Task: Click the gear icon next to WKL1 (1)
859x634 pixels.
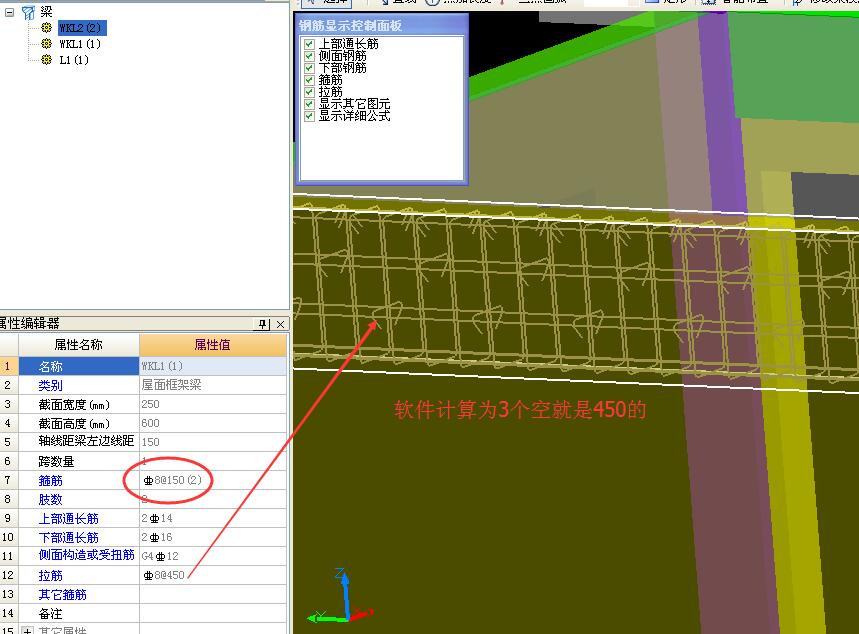Action: [47, 44]
